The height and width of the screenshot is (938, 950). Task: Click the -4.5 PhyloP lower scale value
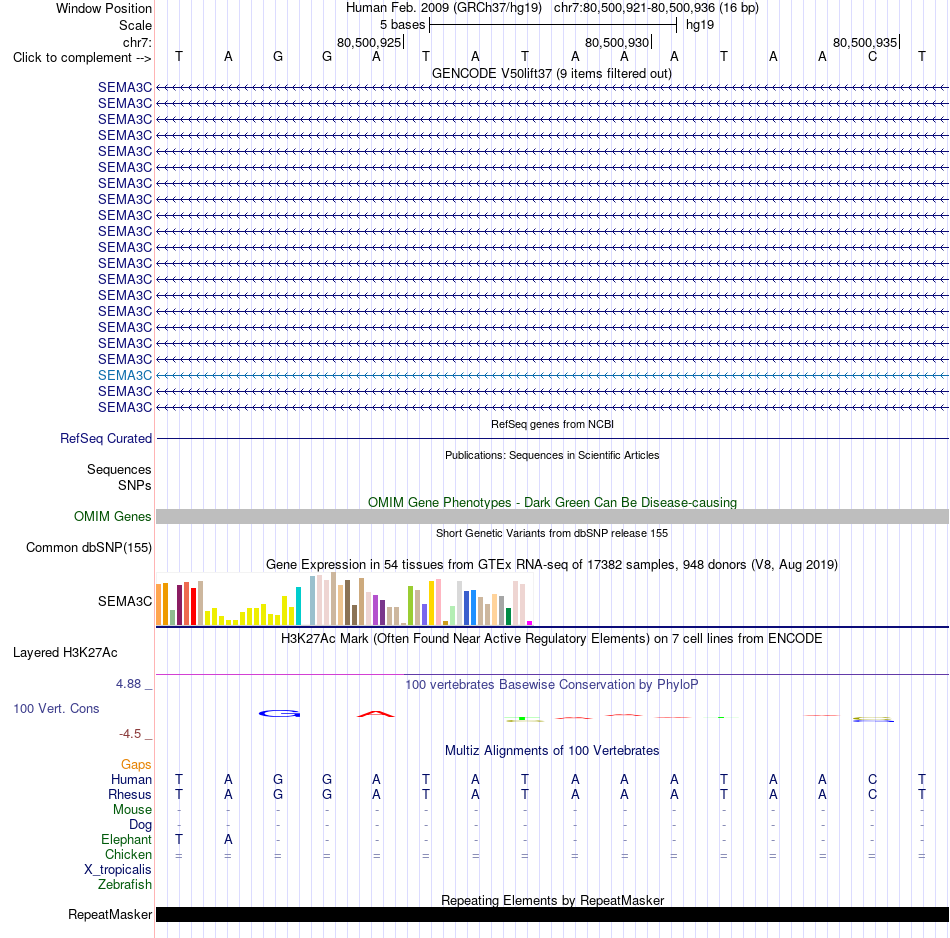[130, 734]
